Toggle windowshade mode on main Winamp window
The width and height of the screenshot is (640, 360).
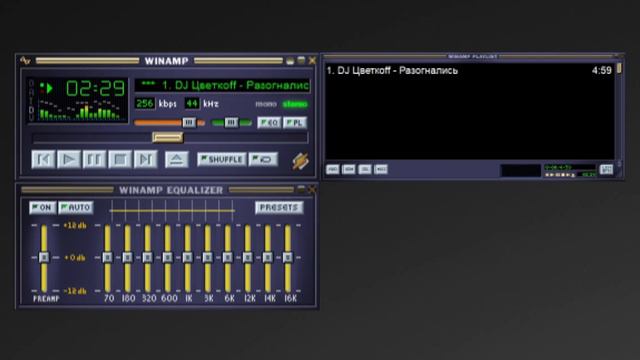(x=301, y=61)
